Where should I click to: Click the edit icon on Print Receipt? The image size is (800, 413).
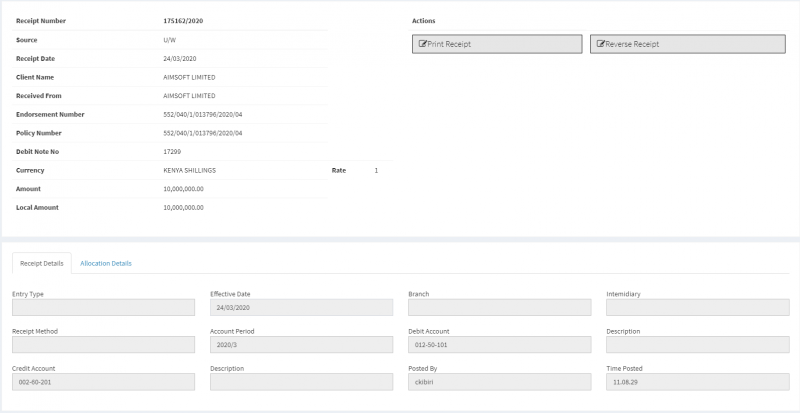click(422, 44)
